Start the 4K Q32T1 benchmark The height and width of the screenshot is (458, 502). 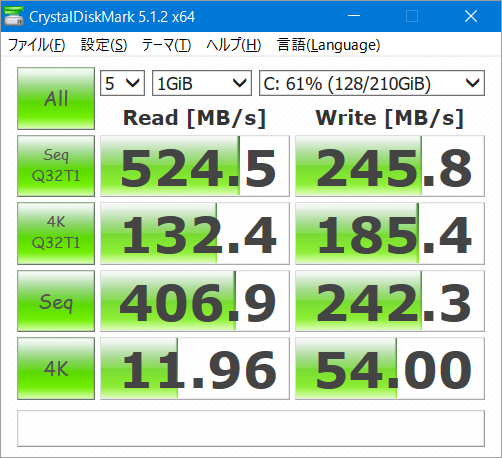pyautogui.click(x=56, y=233)
